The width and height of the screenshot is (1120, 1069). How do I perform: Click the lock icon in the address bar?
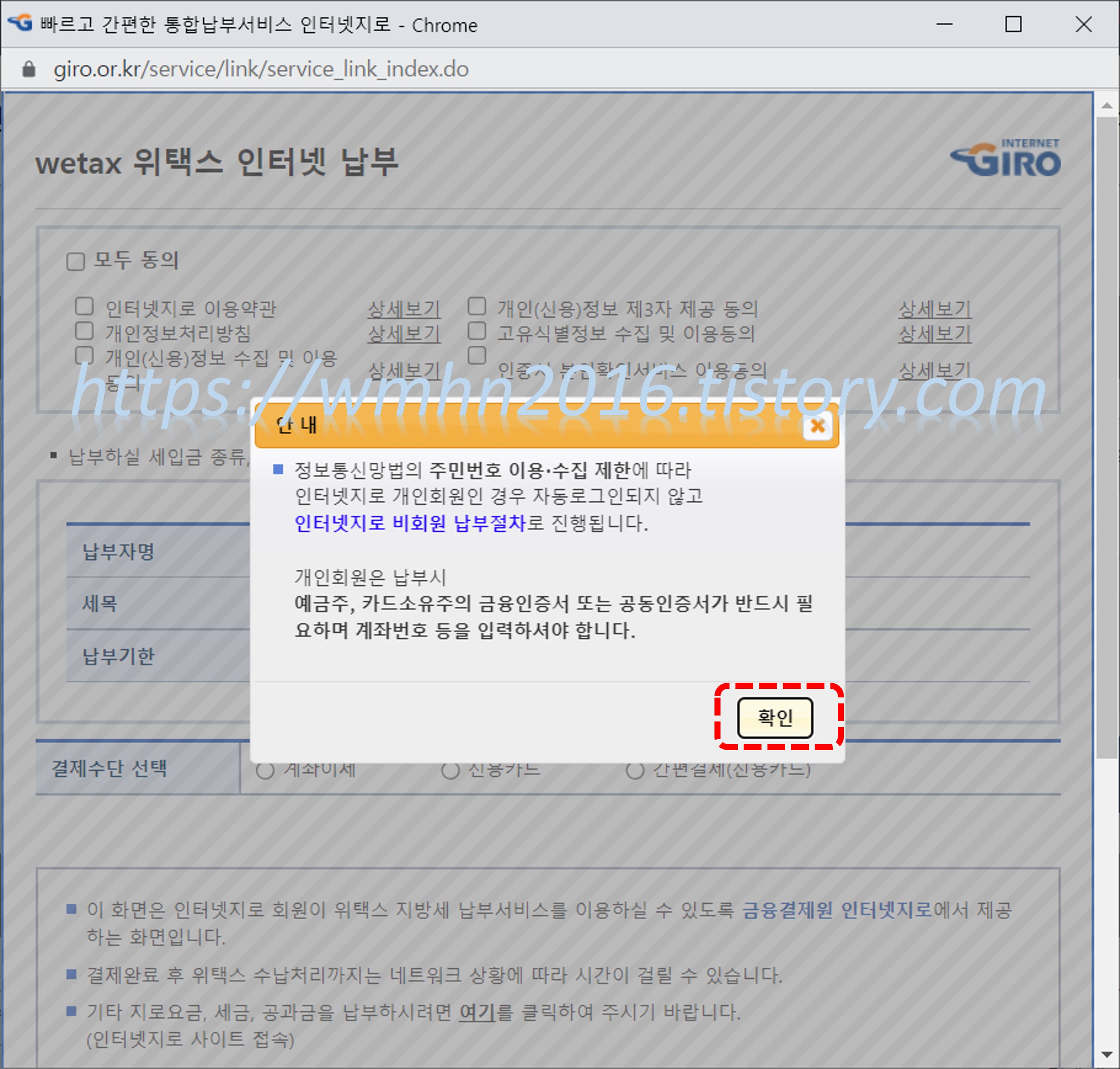(x=28, y=69)
